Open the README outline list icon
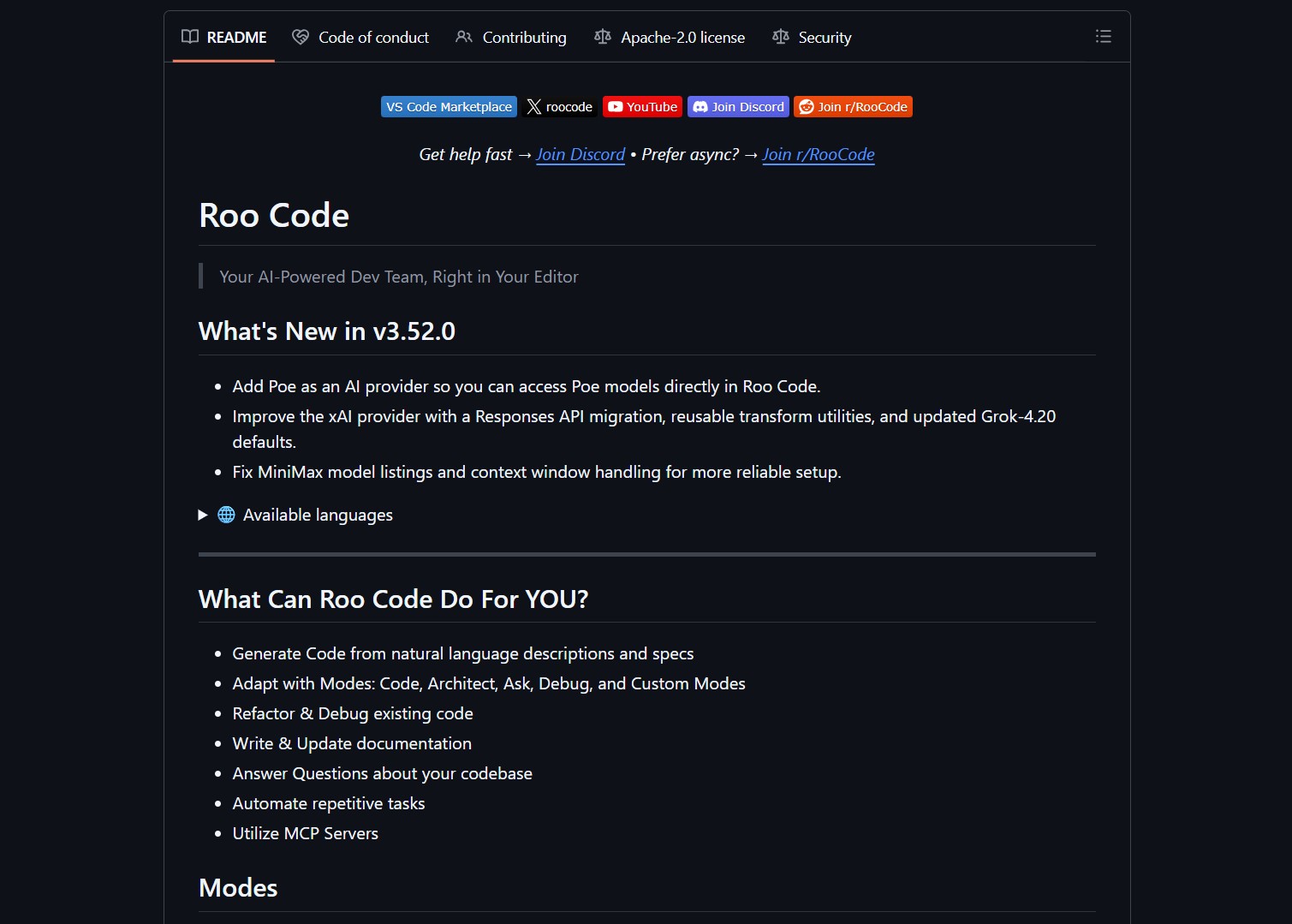Viewport: 1292px width, 924px height. coord(1103,37)
